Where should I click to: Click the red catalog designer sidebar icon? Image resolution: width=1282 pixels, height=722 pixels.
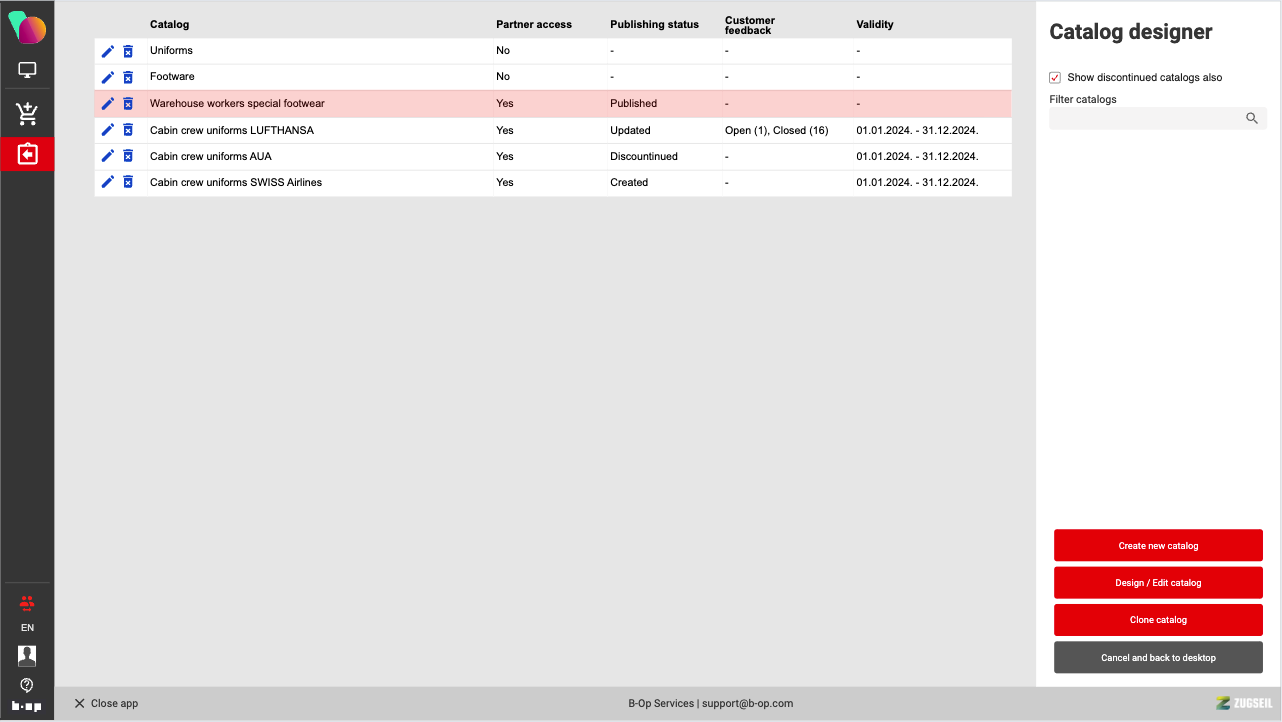coord(27,154)
